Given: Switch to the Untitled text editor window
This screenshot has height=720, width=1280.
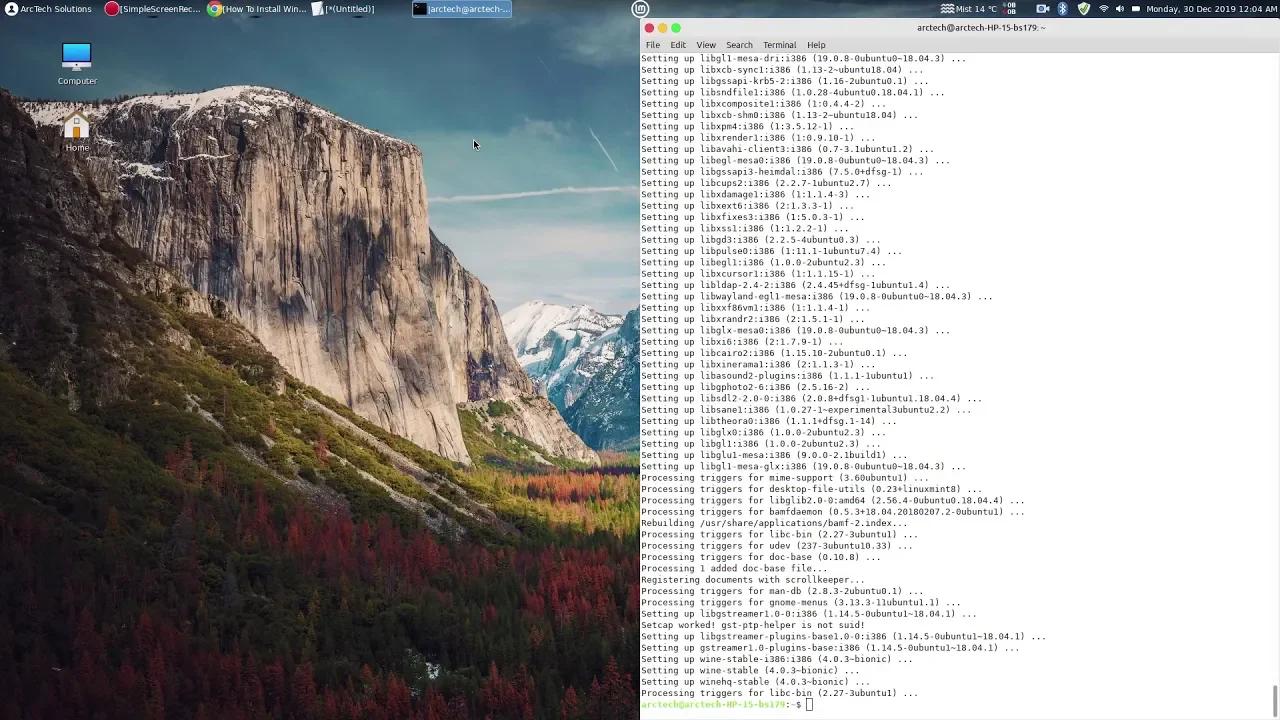Looking at the screenshot, I should coord(343,9).
